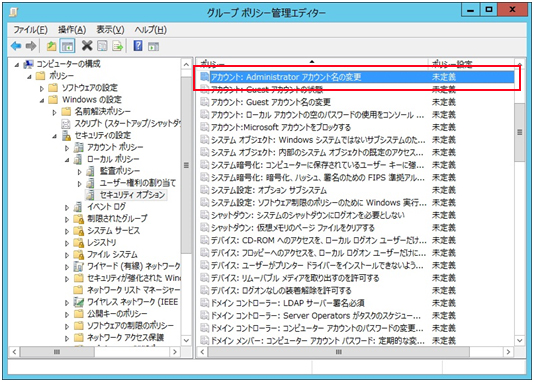The image size is (534, 382).
Task: Expand the ネットワーク アクセス保護 node
Action: coord(67,338)
